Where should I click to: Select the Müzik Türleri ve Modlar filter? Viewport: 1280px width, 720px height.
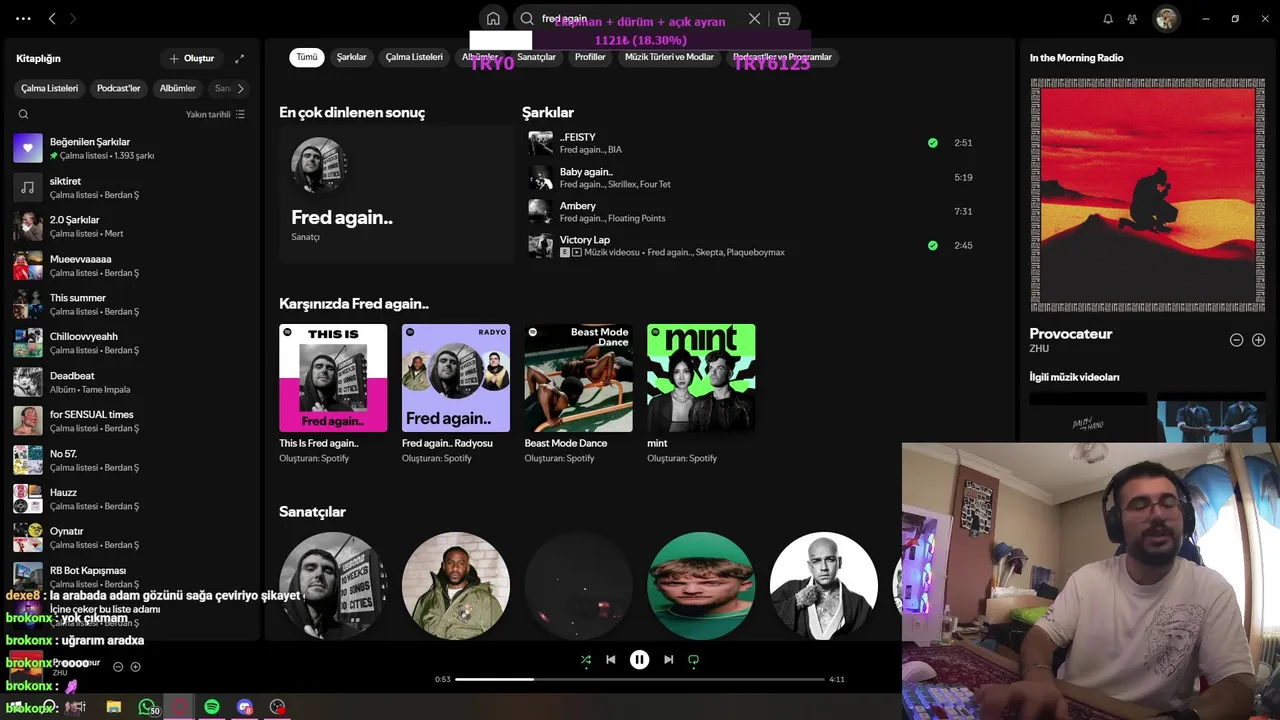coord(669,57)
